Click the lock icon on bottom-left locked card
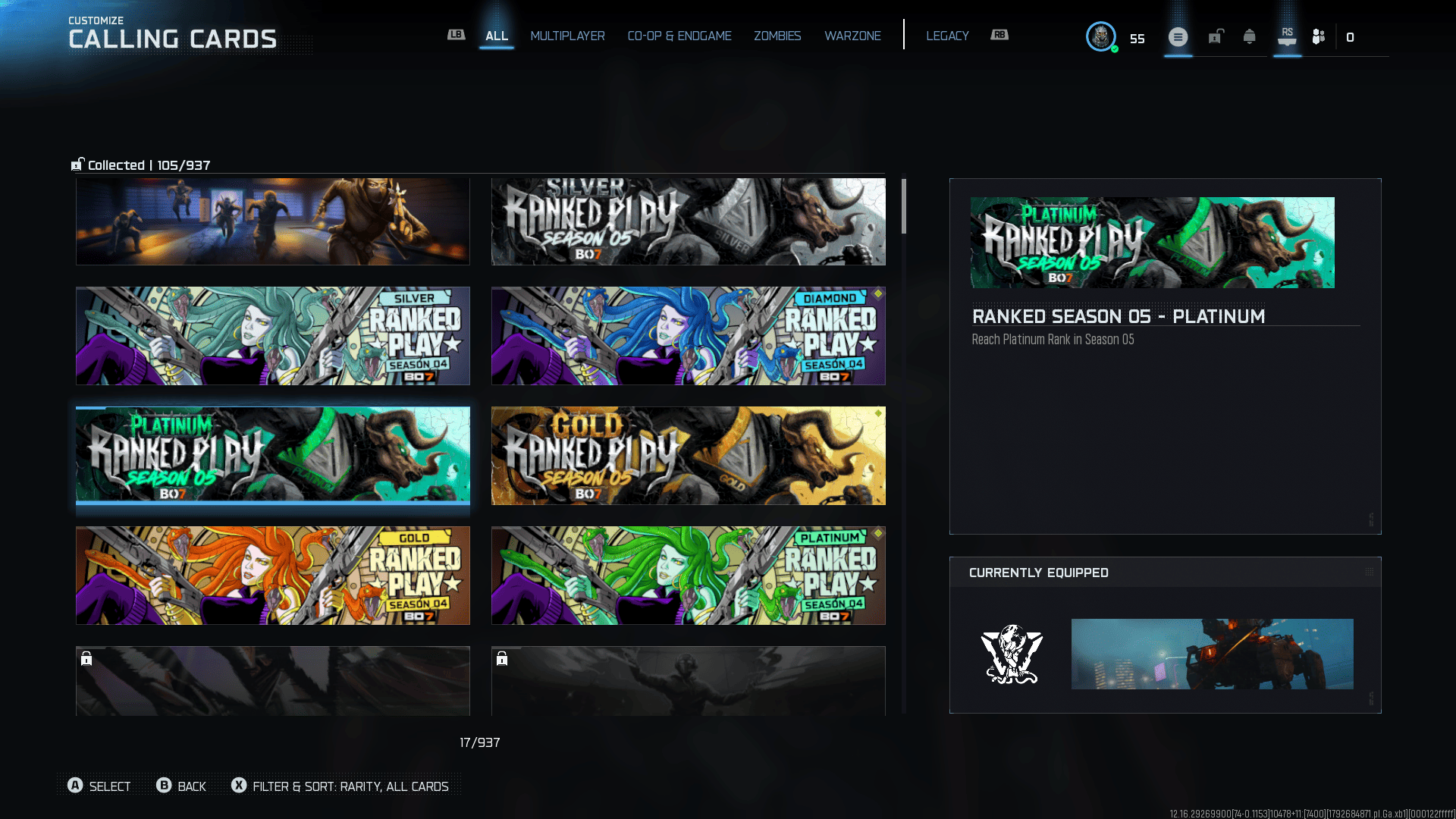This screenshot has width=1456, height=819. coord(86,658)
